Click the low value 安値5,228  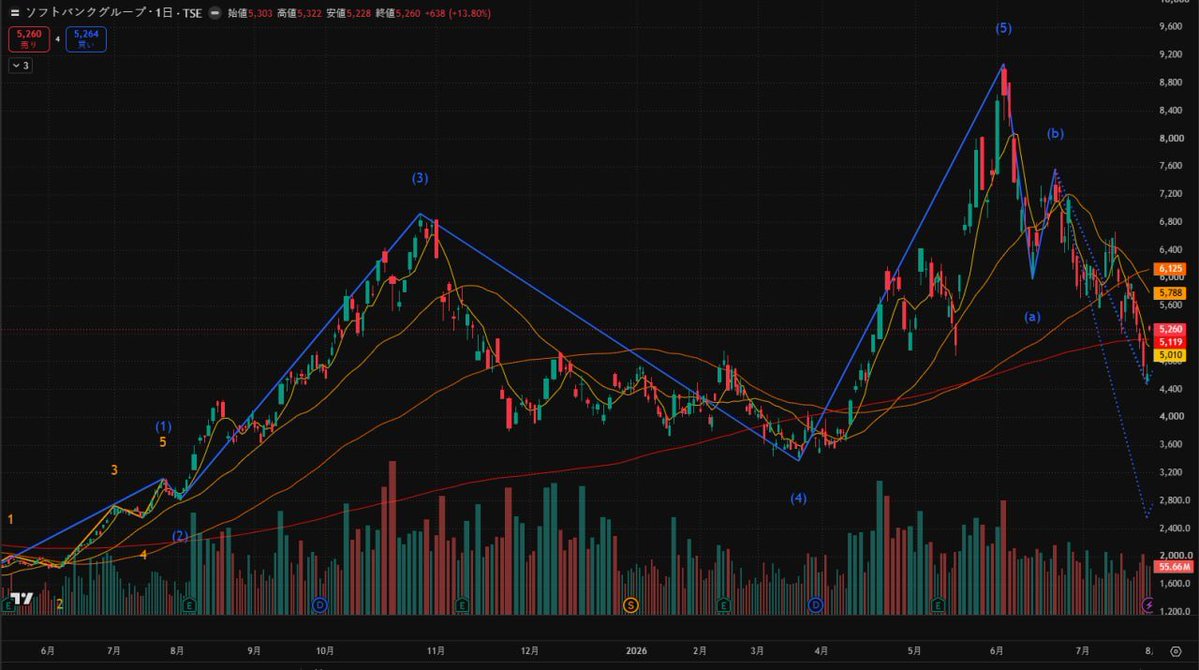349,13
